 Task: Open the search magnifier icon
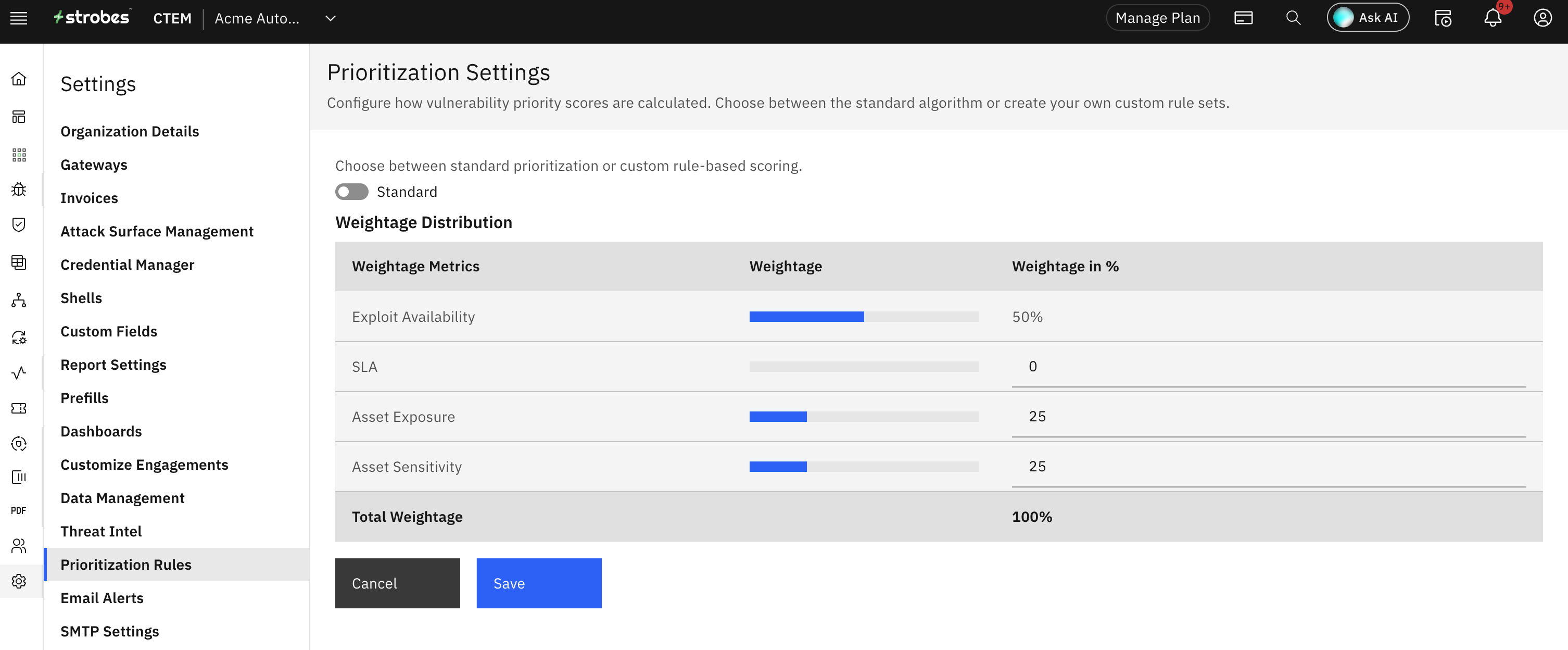[x=1293, y=18]
